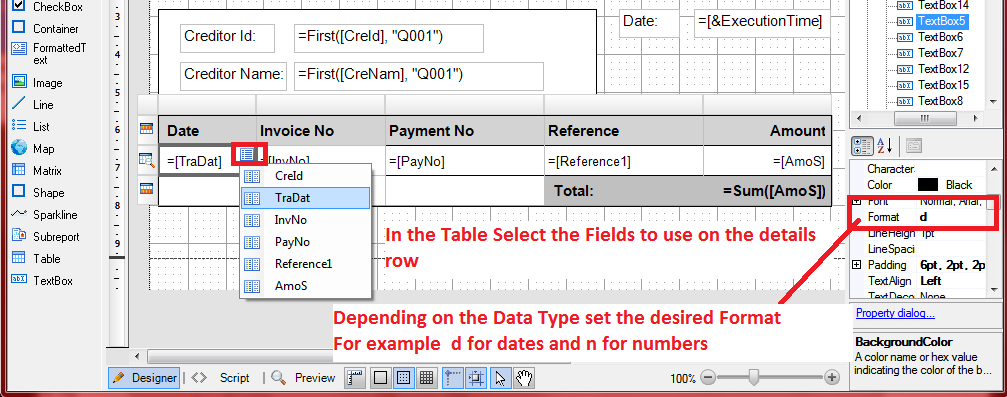Set designer background to no grid
This screenshot has width=1007, height=397.
[380, 378]
